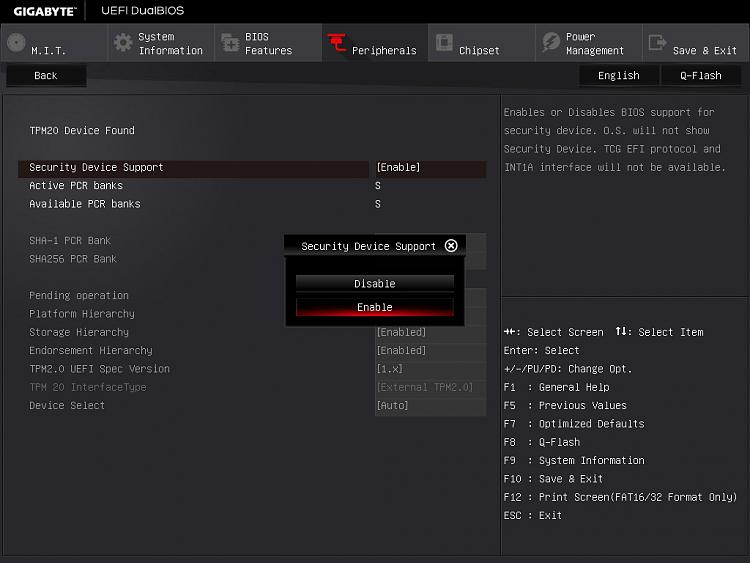Viewport: 750px width, 563px height.
Task: Open Endorsement Hierarchy [Enabled] value
Action: [430, 350]
